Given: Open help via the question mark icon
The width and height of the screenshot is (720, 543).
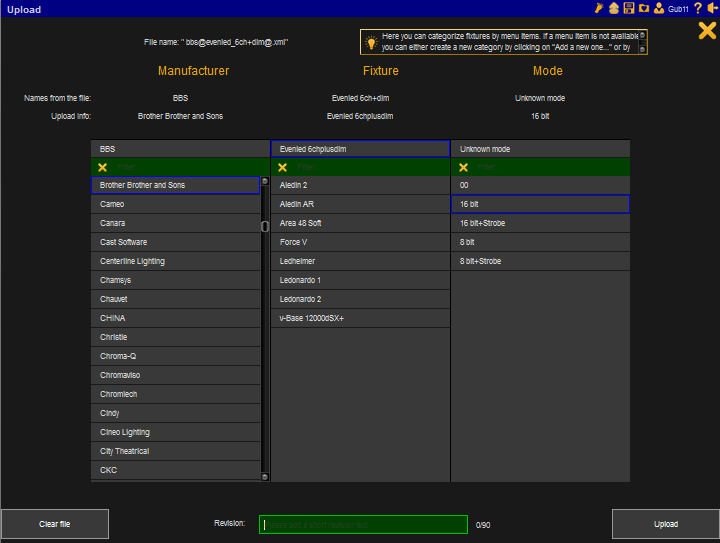Looking at the screenshot, I should click(x=698, y=8).
